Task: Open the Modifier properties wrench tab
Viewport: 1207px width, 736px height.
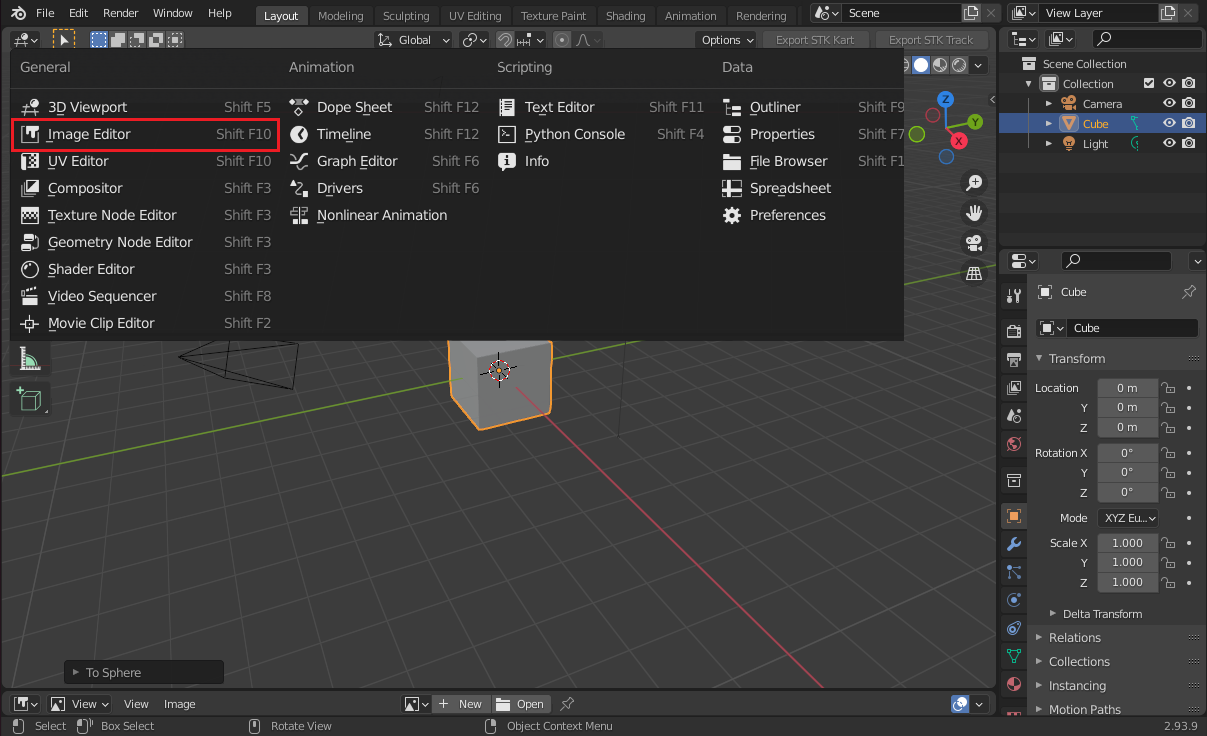Action: pos(1014,544)
